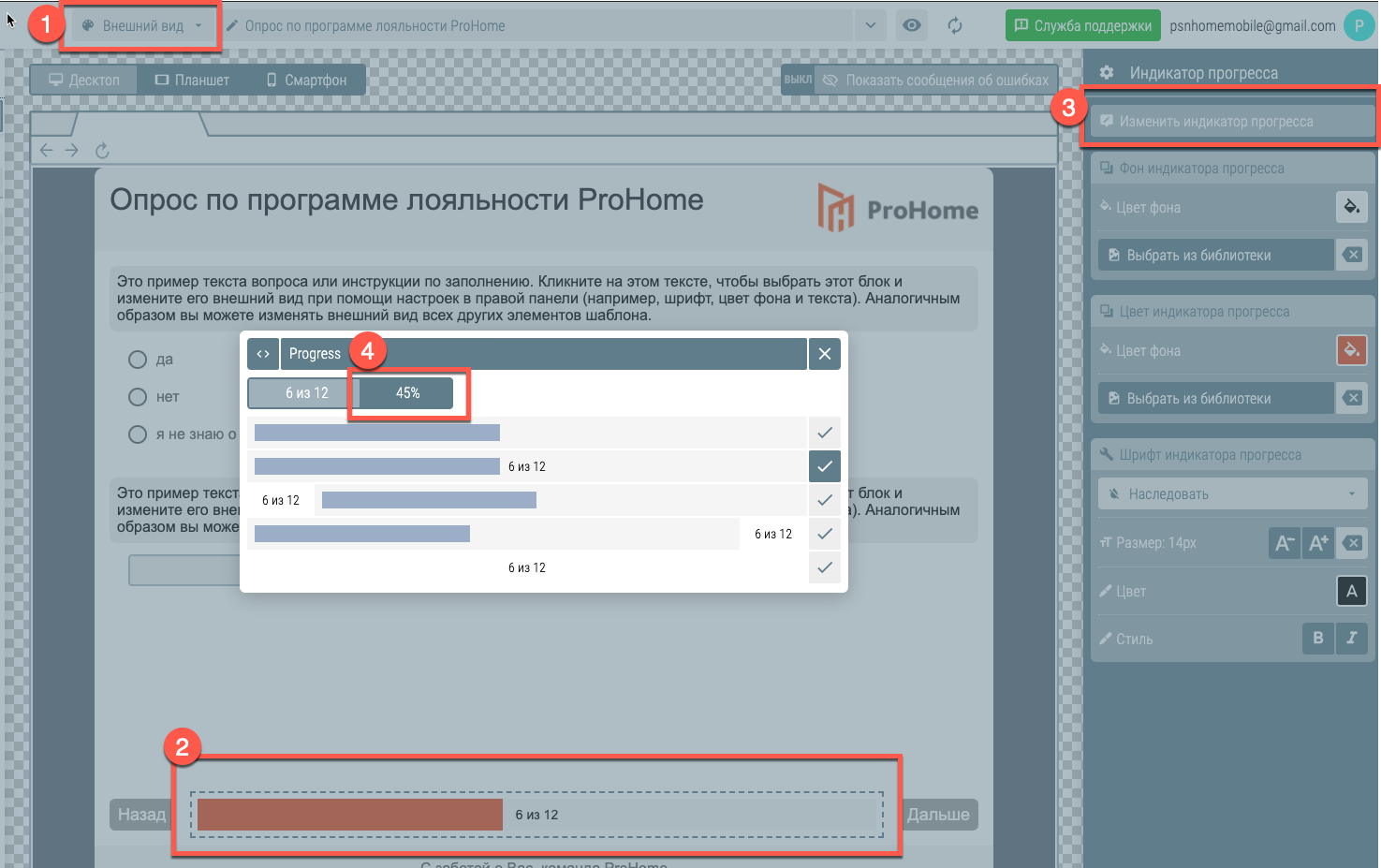
Task: Click the browser back arrow in preview
Action: [47, 150]
